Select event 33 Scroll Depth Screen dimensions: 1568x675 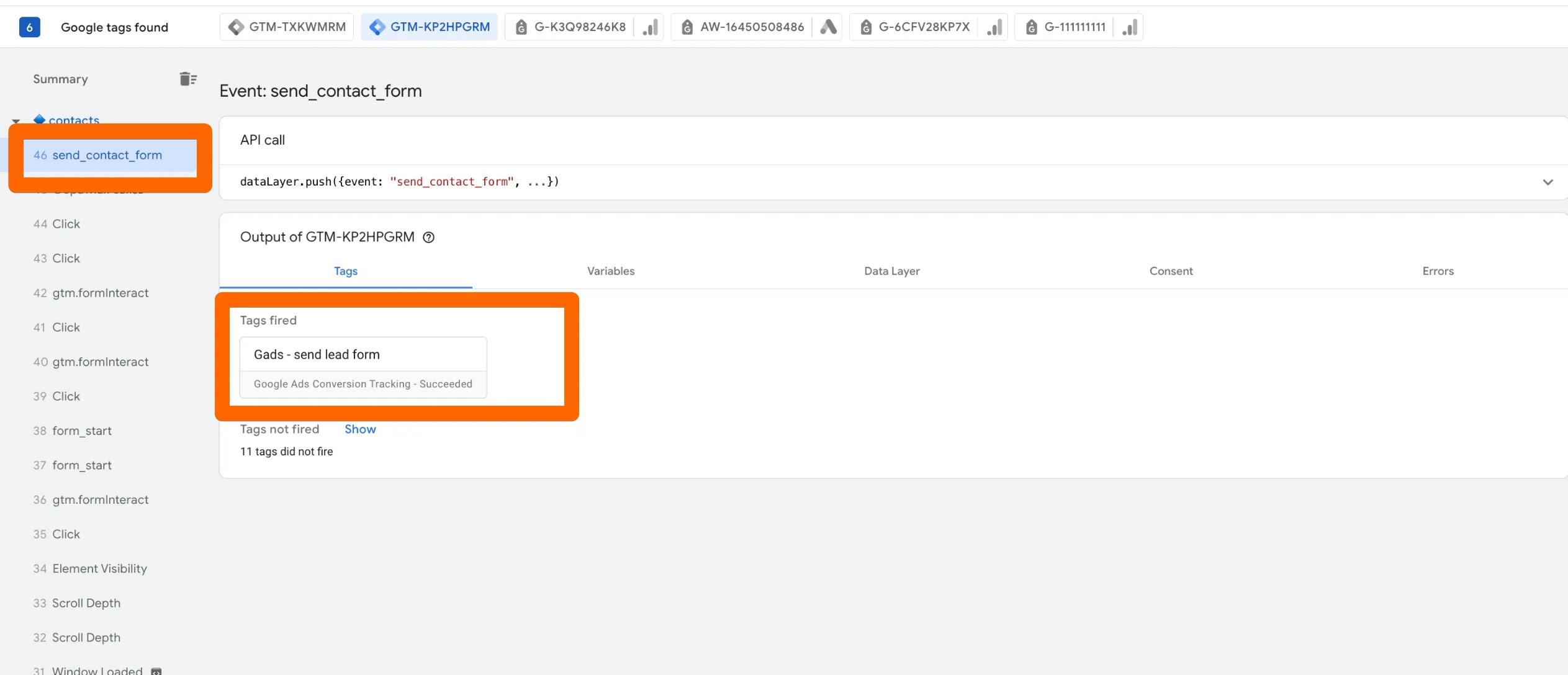(76, 602)
